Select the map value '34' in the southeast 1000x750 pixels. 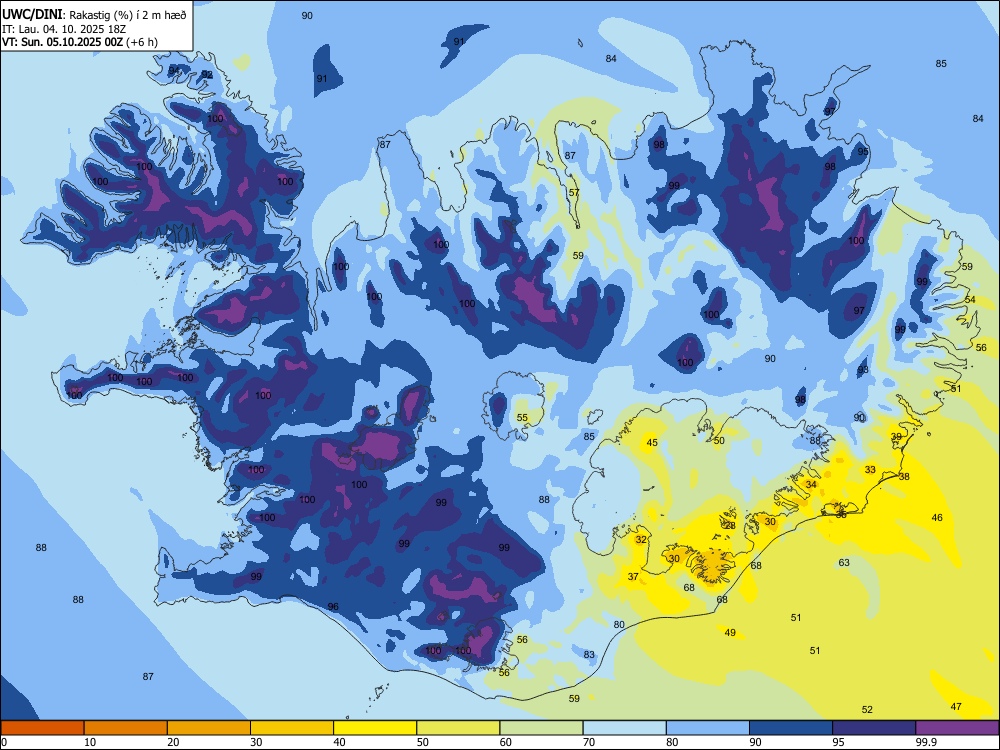811,485
